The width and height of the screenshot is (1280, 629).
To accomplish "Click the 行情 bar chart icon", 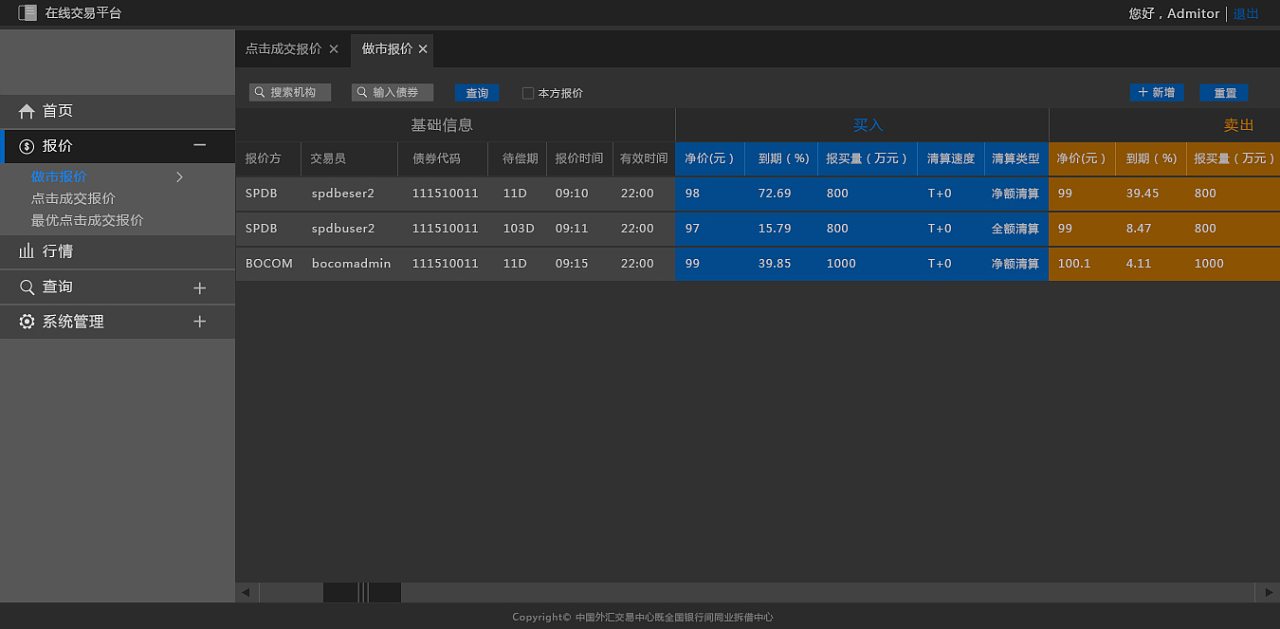I will (27, 251).
